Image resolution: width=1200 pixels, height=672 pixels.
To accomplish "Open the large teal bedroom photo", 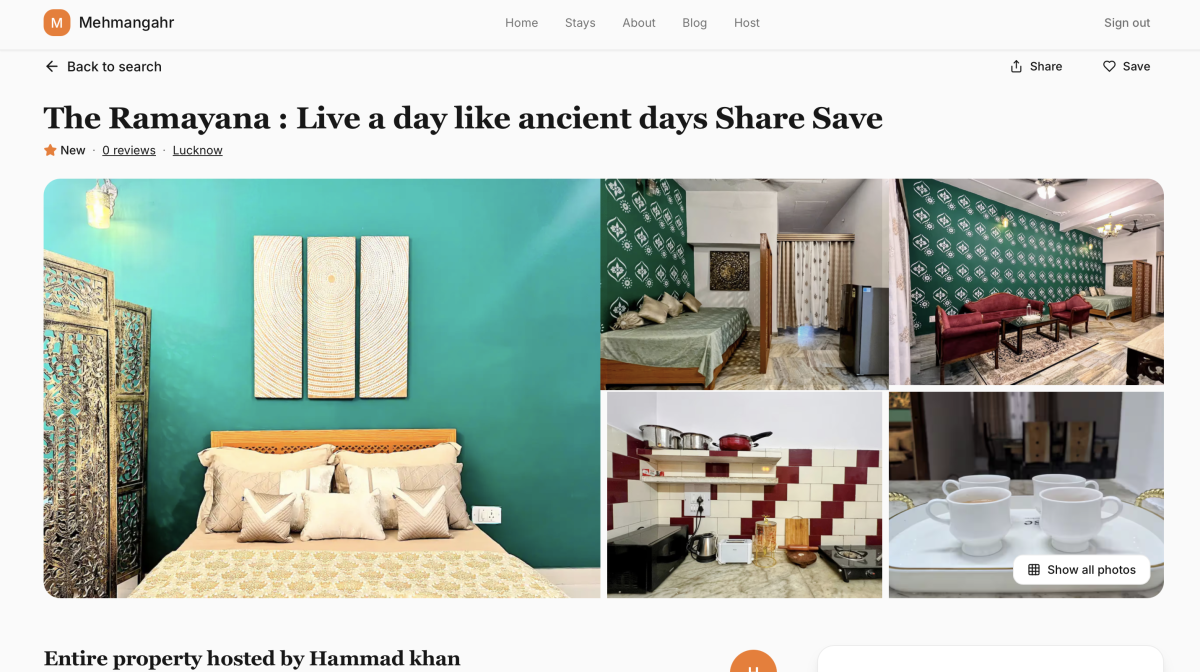I will click(322, 388).
